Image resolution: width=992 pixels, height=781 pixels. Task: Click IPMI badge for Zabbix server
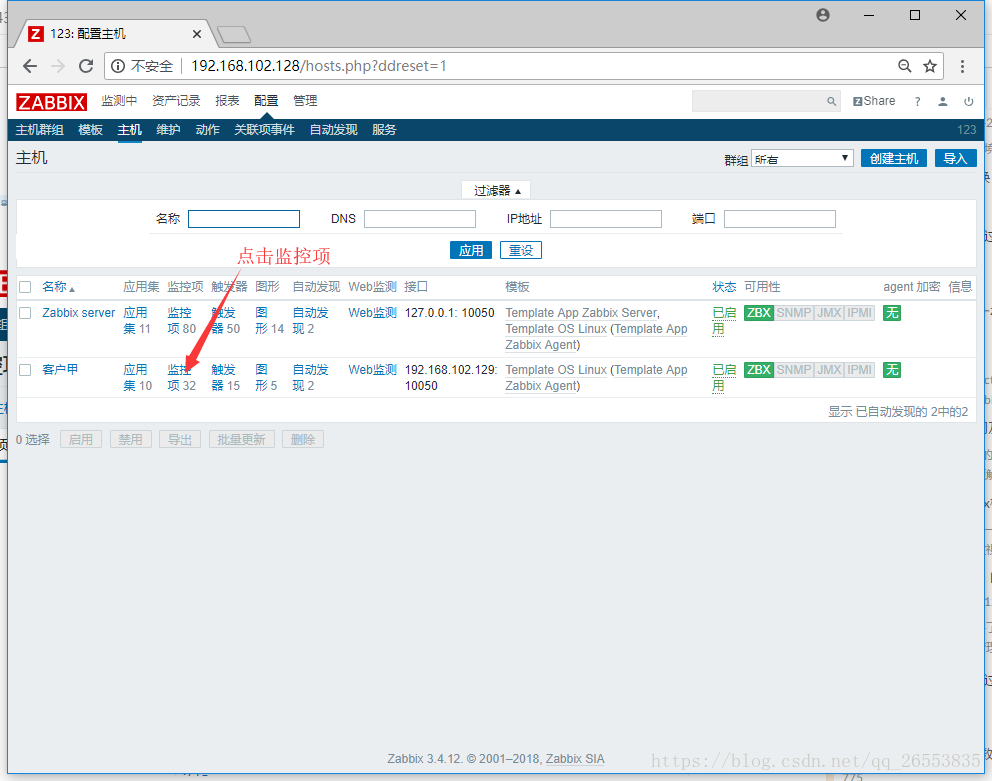(x=859, y=313)
